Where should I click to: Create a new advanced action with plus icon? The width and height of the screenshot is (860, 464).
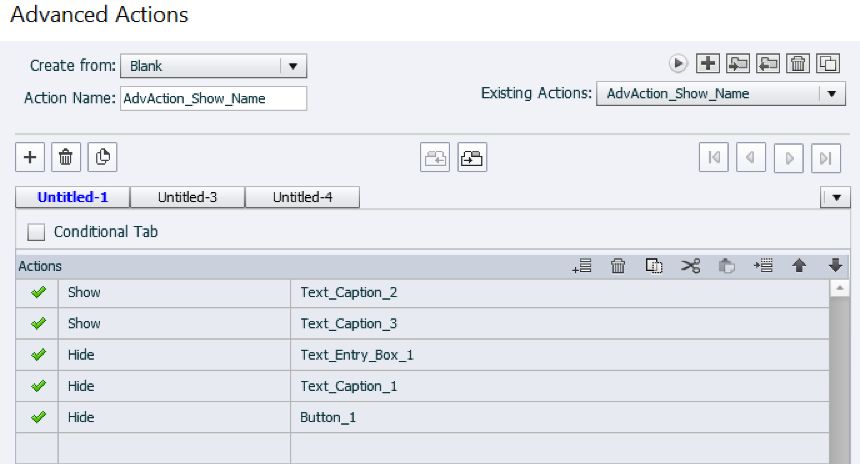[708, 63]
